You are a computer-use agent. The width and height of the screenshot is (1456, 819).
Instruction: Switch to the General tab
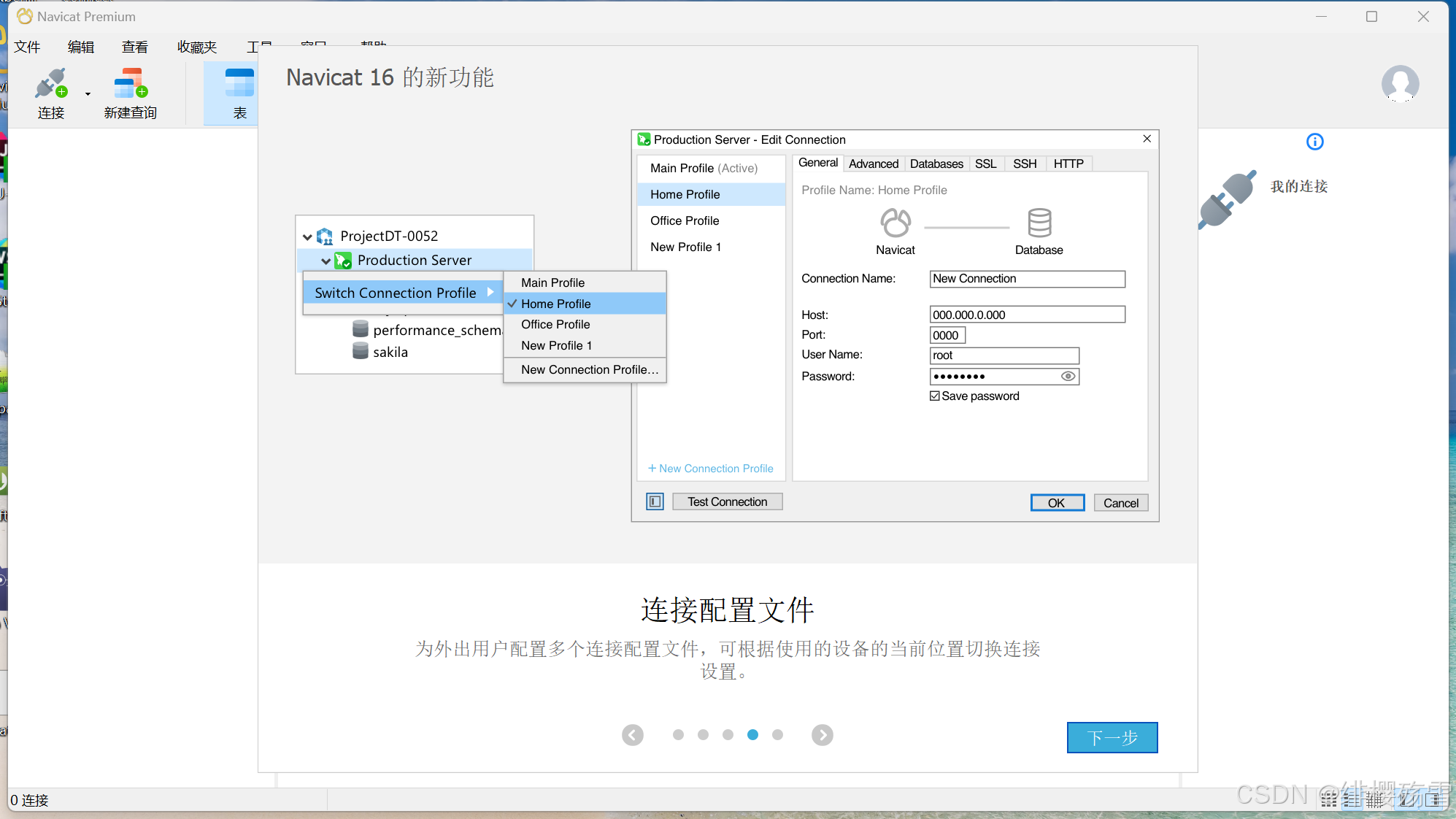(818, 163)
